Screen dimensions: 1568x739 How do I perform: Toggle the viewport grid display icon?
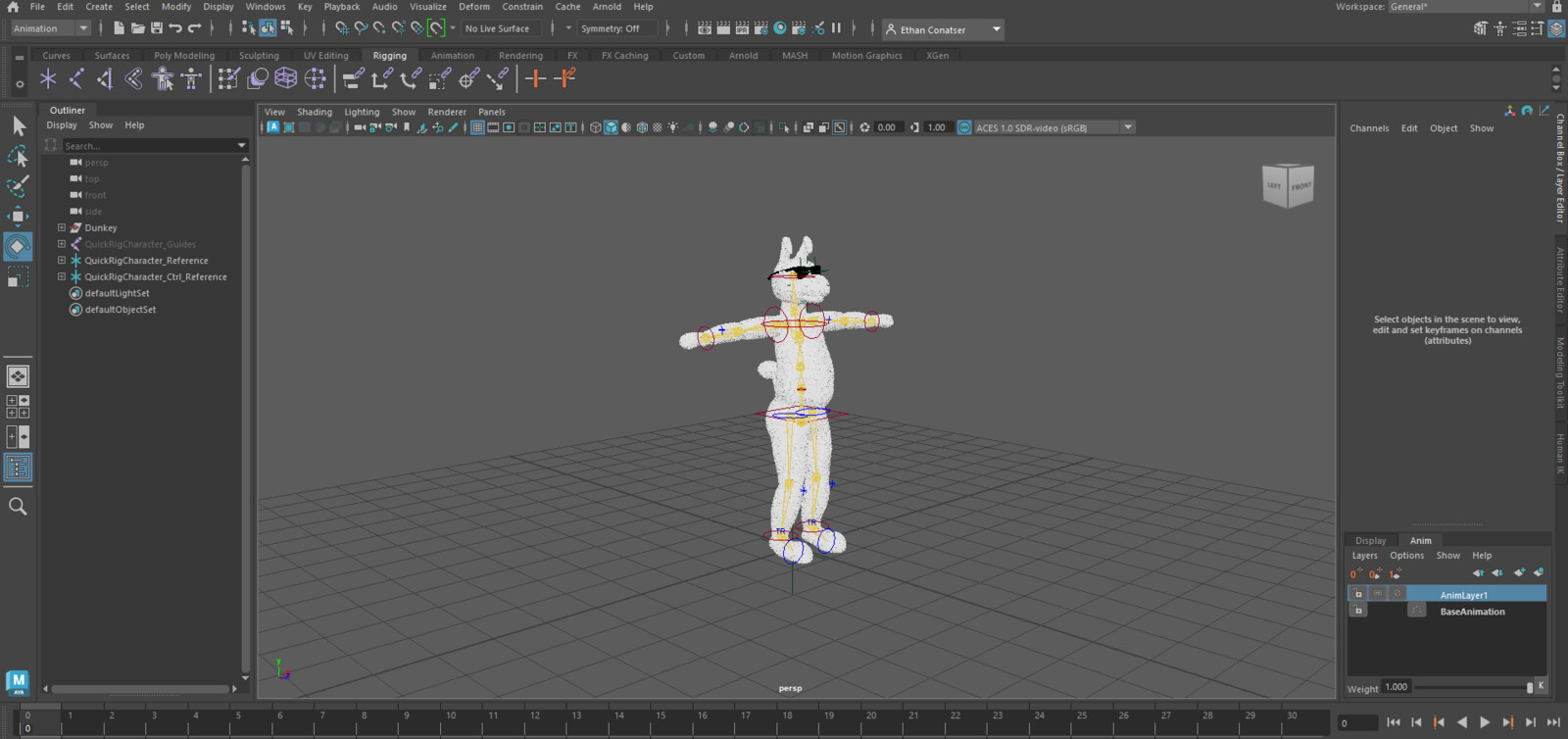click(477, 127)
